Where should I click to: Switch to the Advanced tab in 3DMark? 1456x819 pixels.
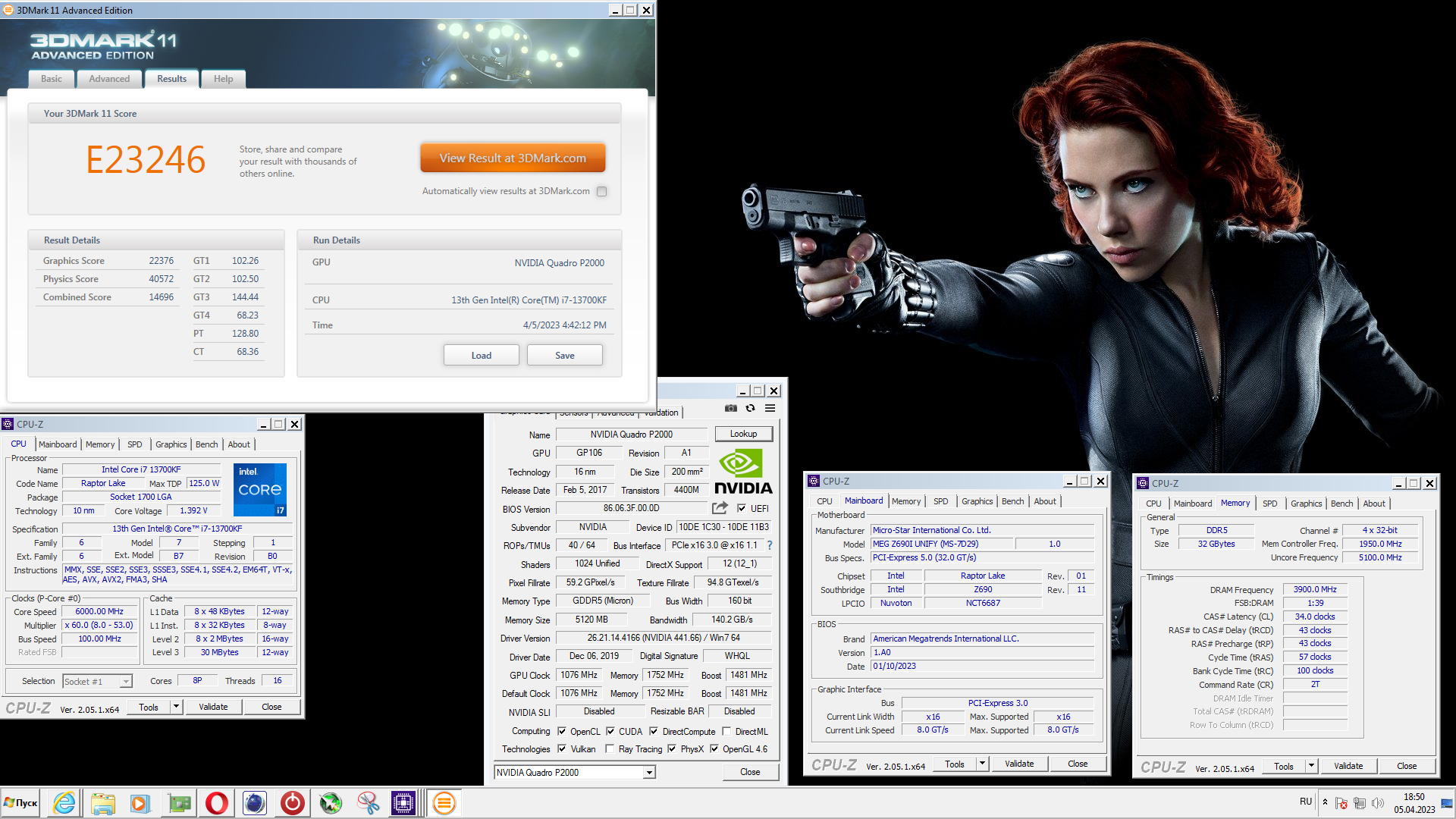pos(109,79)
